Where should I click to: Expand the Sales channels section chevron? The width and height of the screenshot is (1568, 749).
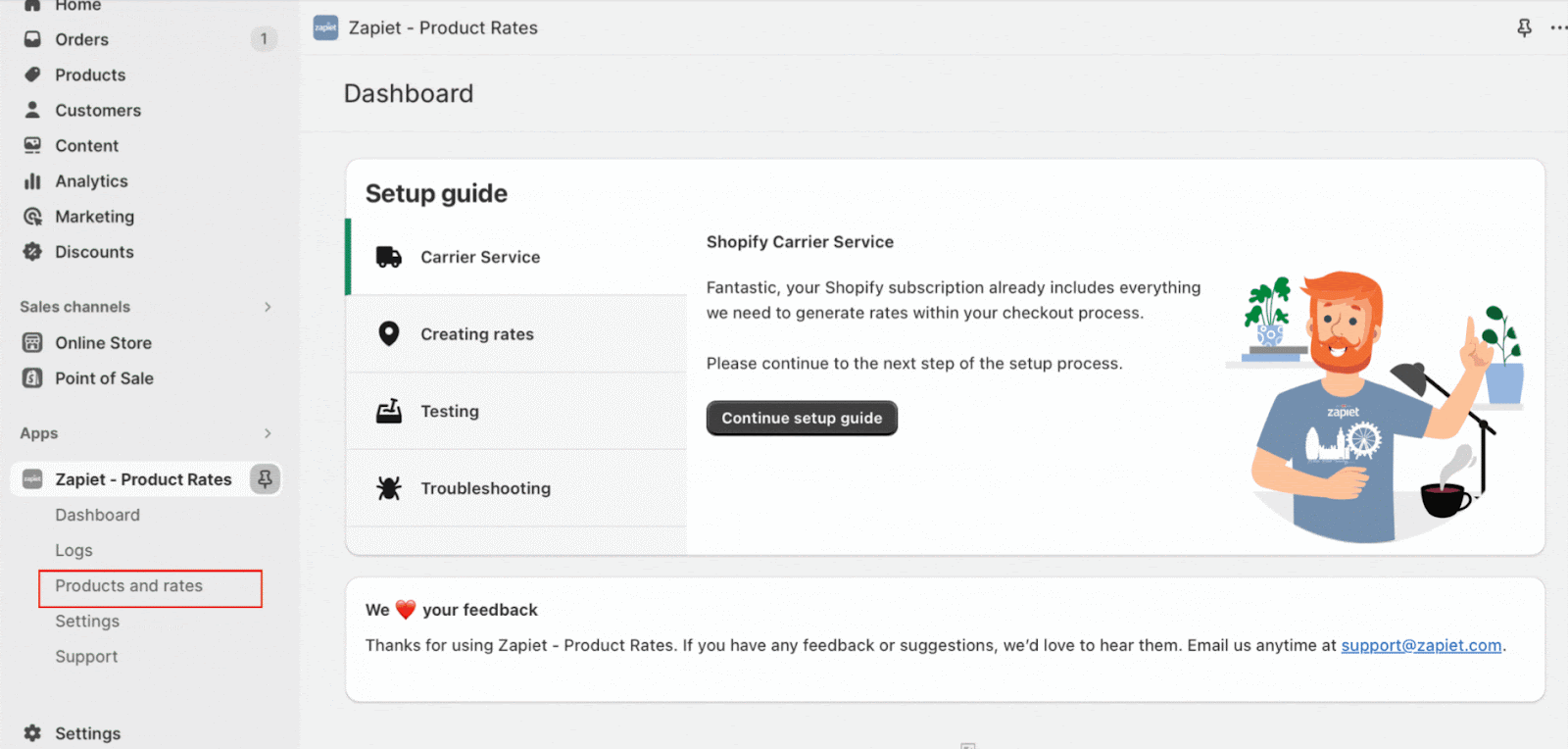268,307
